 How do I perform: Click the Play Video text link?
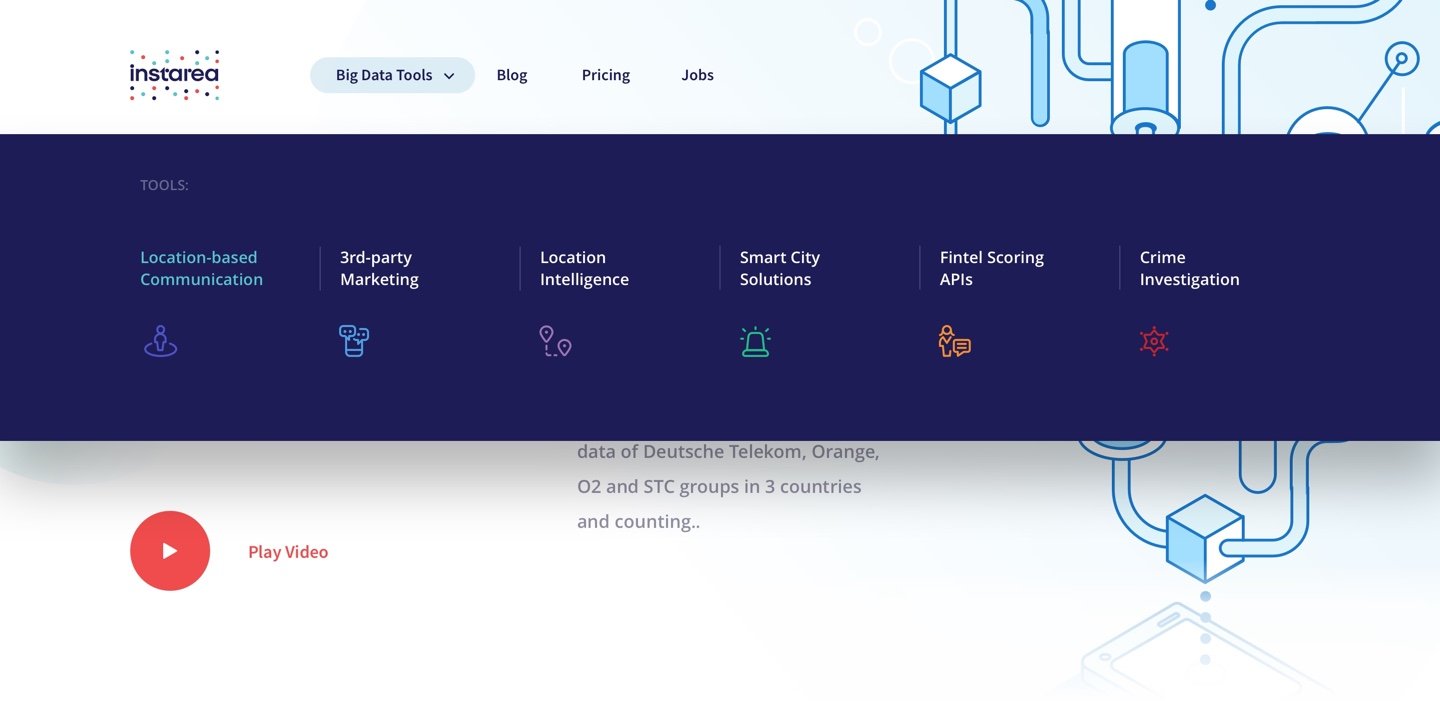click(288, 552)
